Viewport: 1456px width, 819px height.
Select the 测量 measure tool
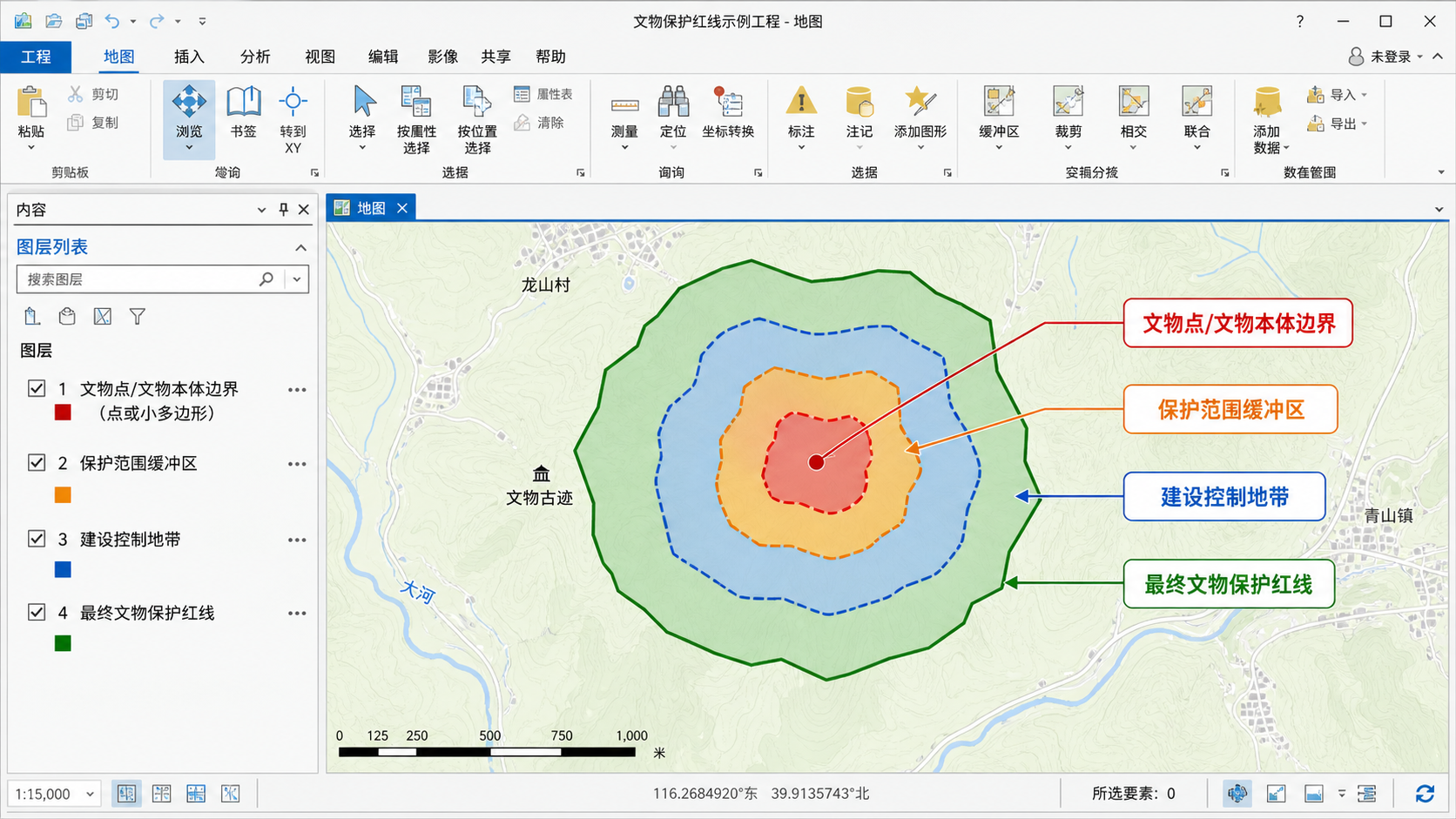624,111
